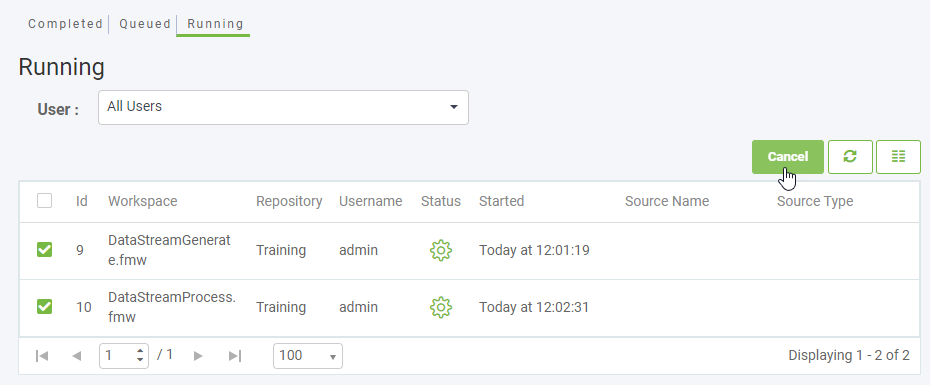The width and height of the screenshot is (930, 385).
Task: Toggle the select-all header checkbox
Action: click(44, 201)
